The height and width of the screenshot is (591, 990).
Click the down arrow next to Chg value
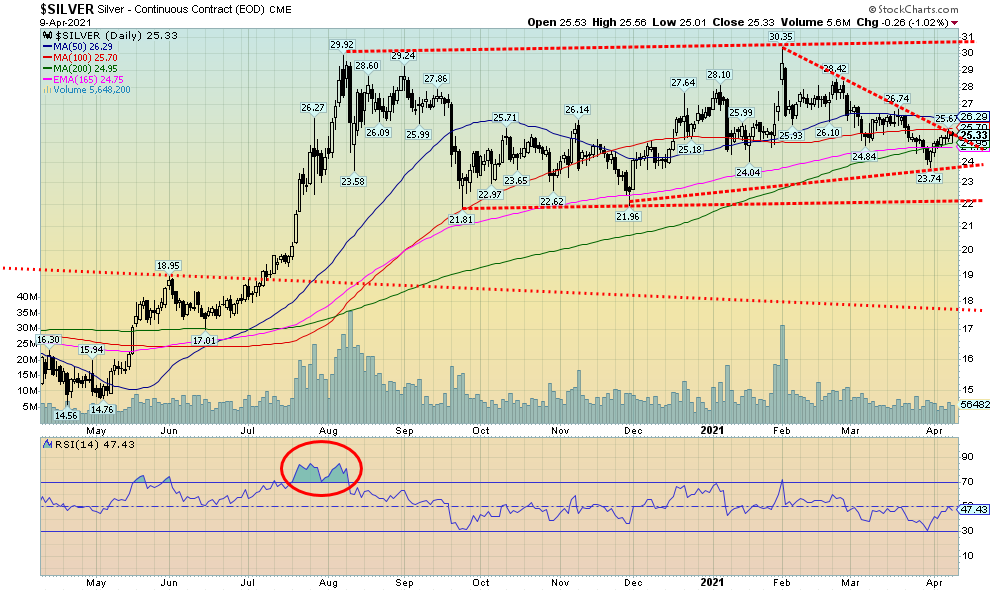pyautogui.click(x=953, y=22)
